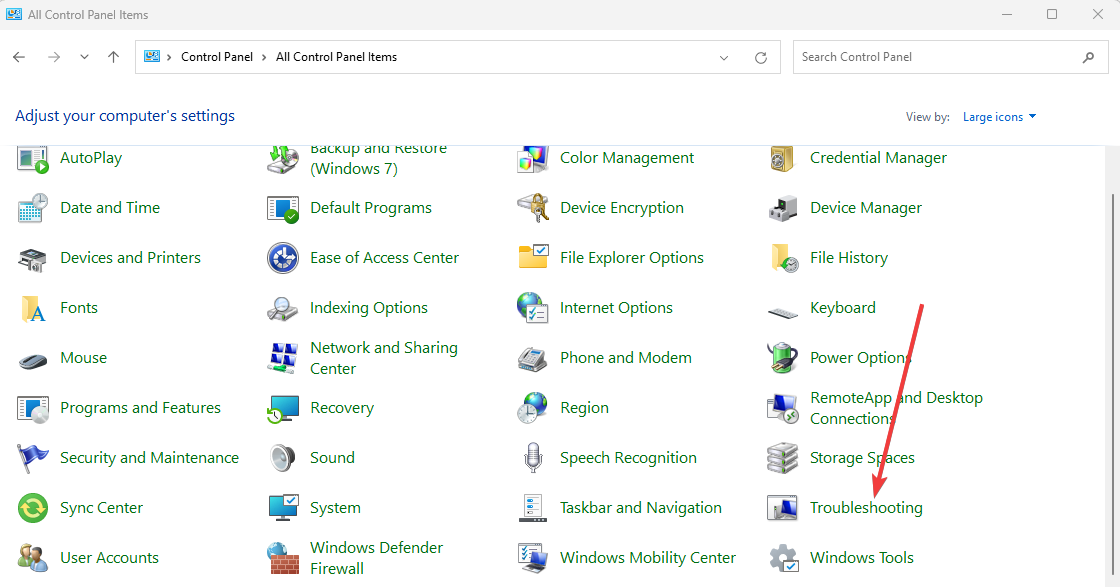Image resolution: width=1120 pixels, height=587 pixels.
Task: Open the Storage Spaces icon
Action: [783, 458]
